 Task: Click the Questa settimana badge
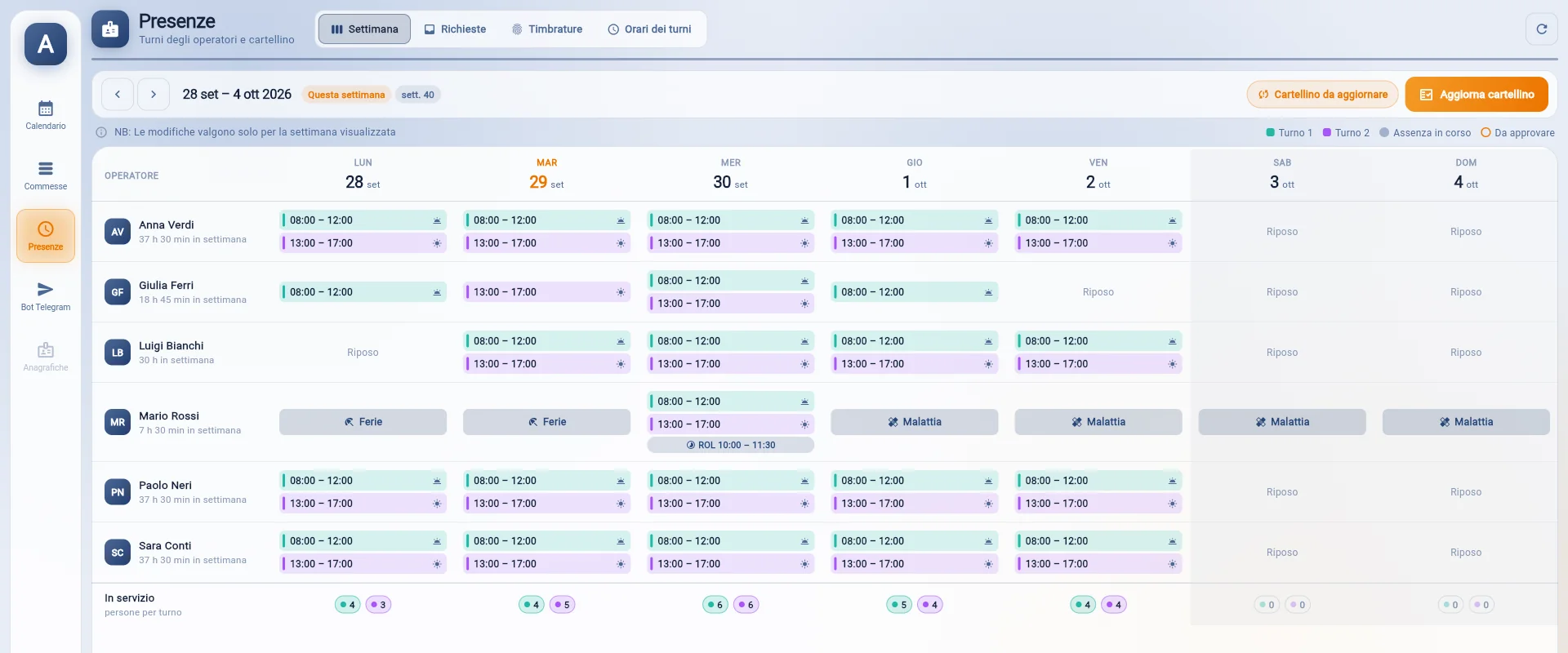346,95
